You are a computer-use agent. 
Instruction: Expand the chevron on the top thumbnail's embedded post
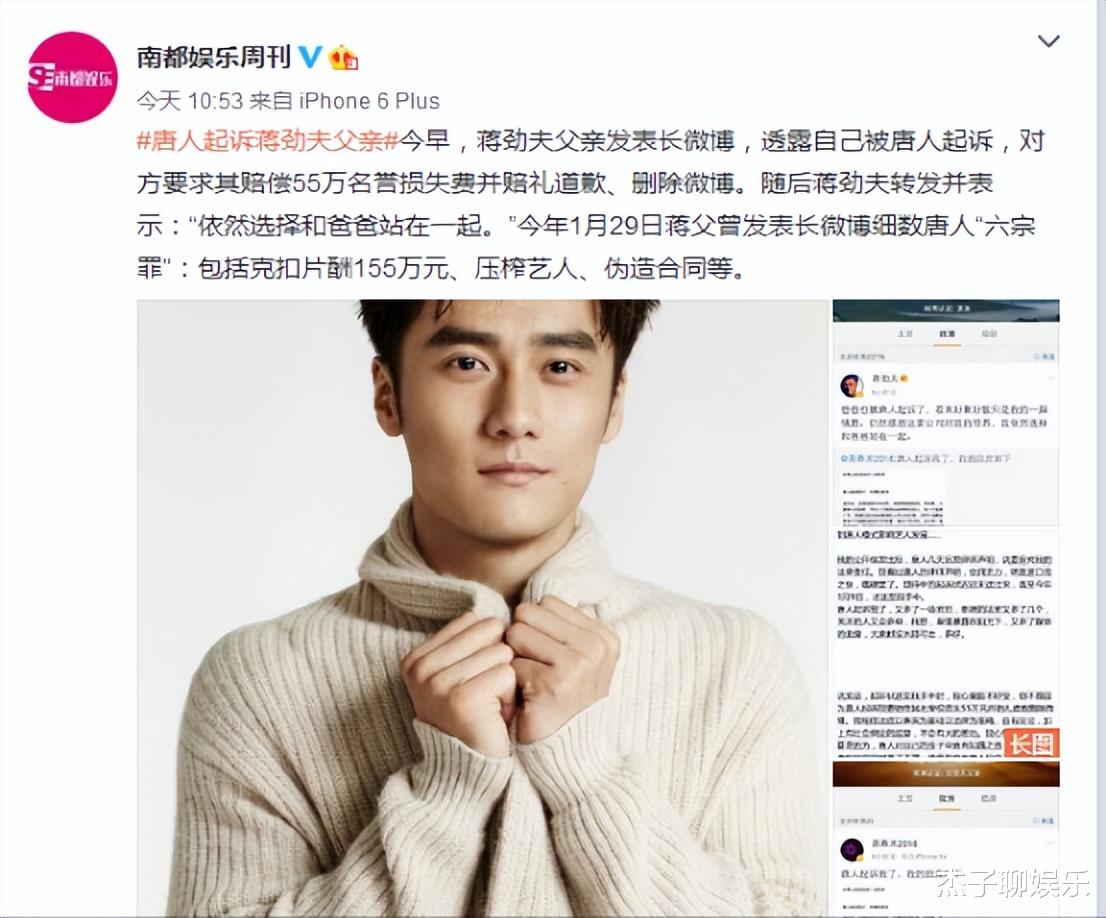click(1050, 379)
